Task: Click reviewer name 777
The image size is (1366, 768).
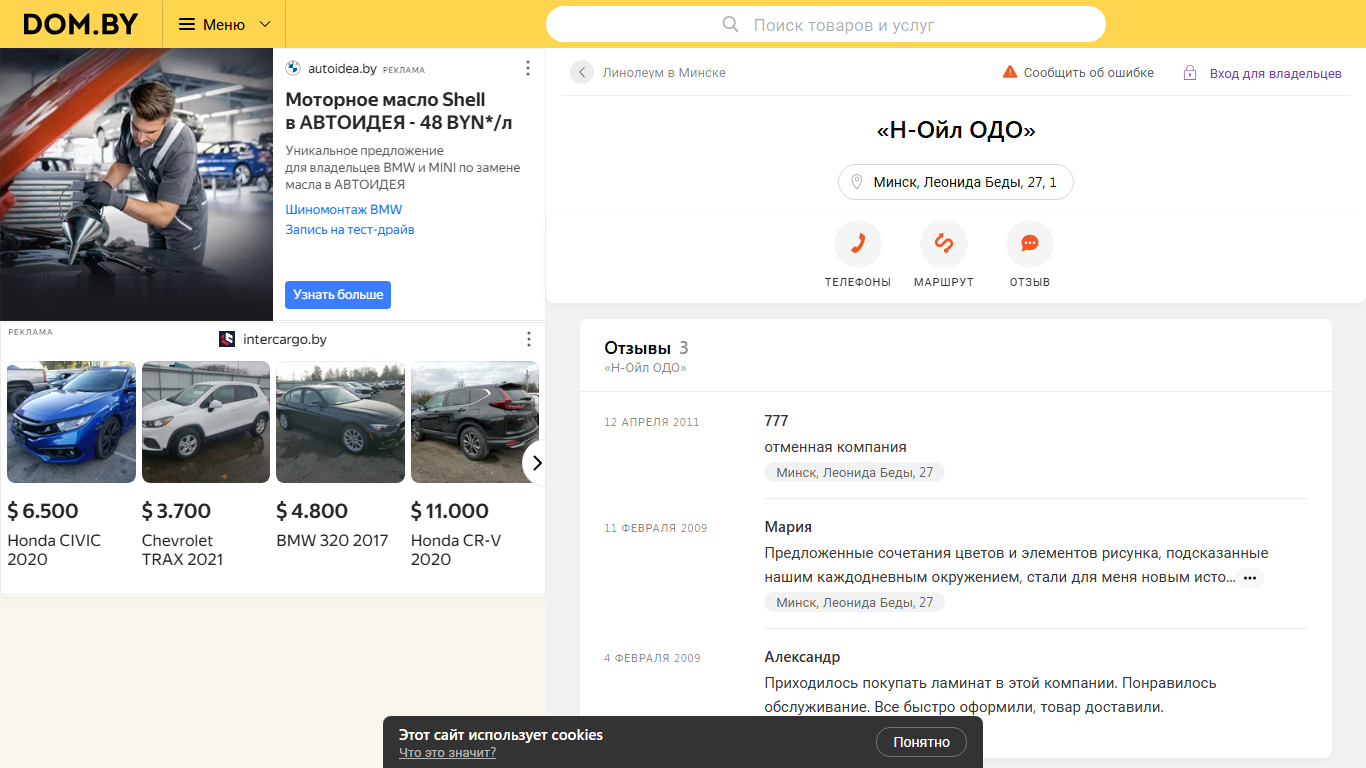Action: pyautogui.click(x=776, y=421)
